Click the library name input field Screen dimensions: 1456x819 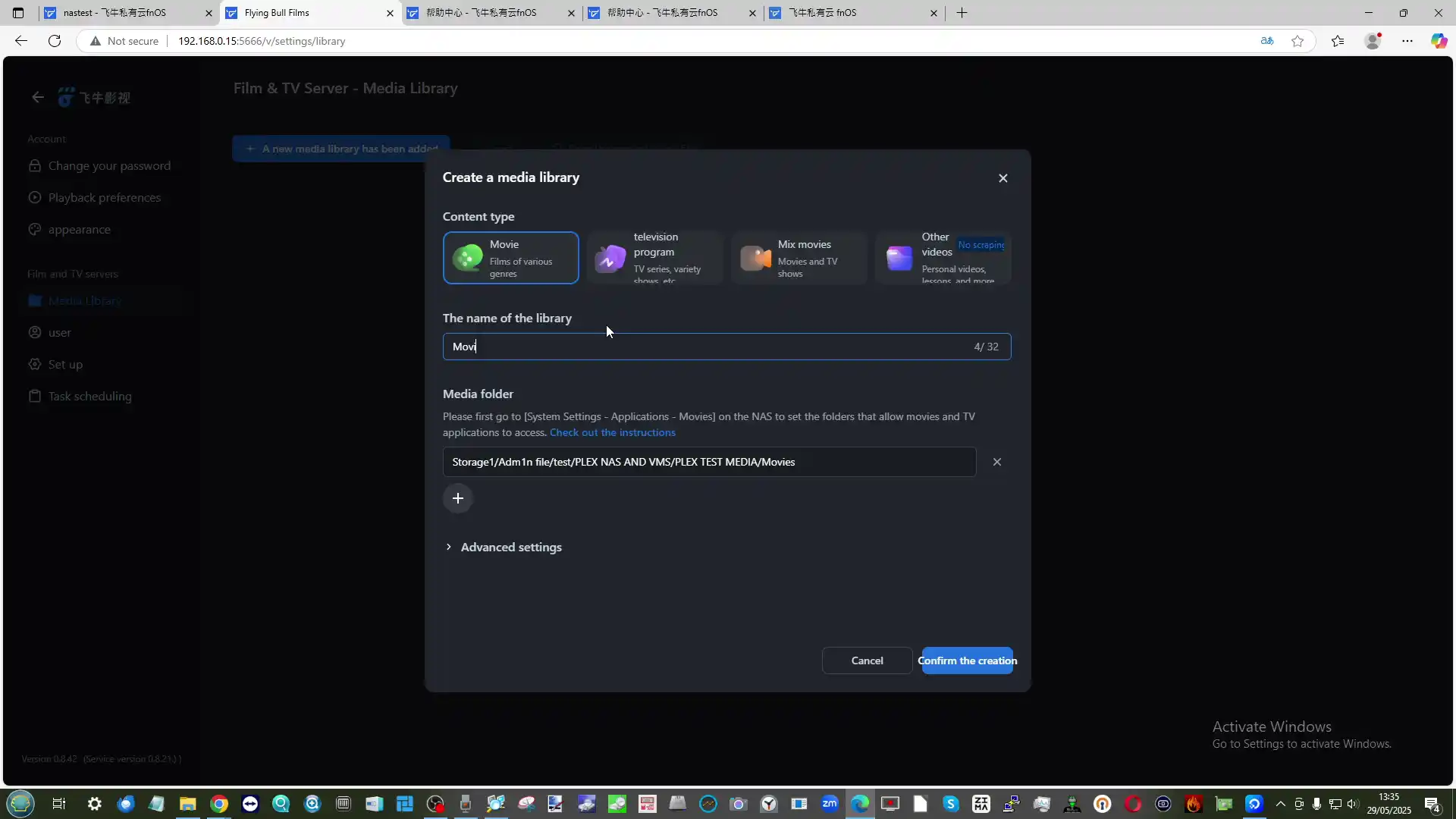coord(705,347)
